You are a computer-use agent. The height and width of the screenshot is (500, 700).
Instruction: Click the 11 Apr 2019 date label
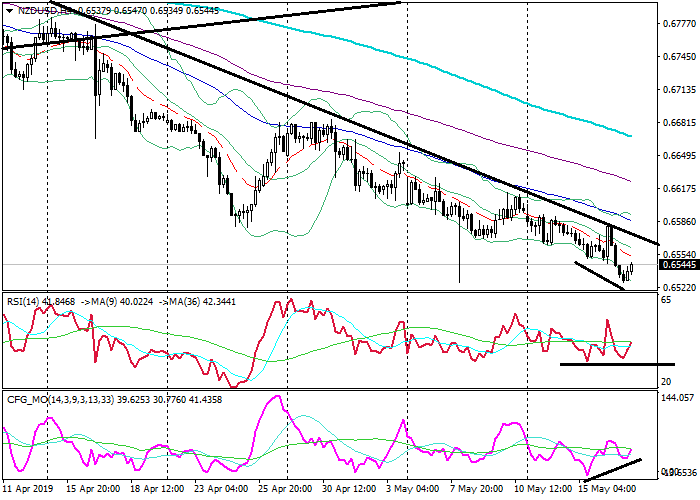(x=27, y=490)
